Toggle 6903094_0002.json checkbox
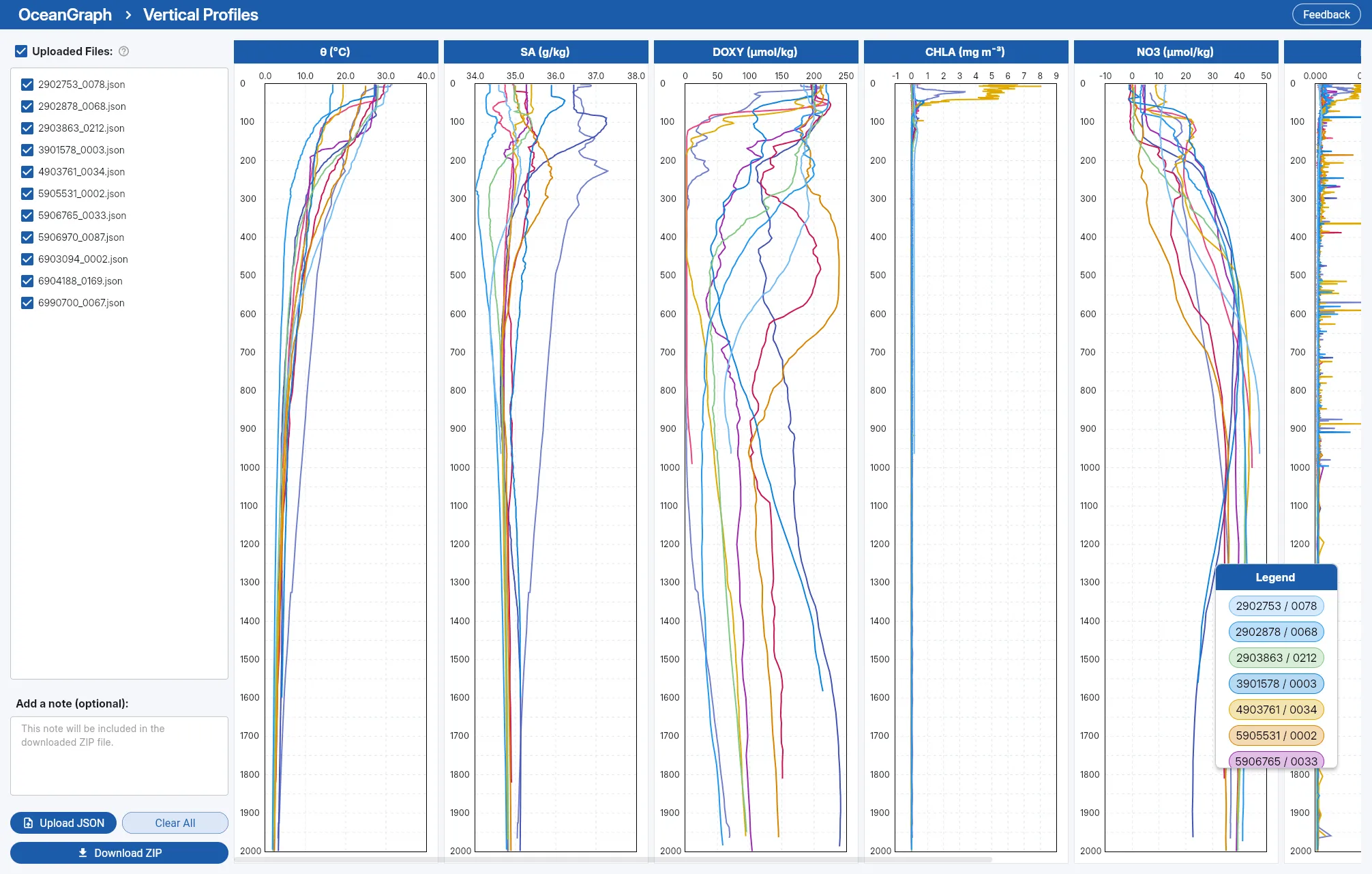 (27, 259)
